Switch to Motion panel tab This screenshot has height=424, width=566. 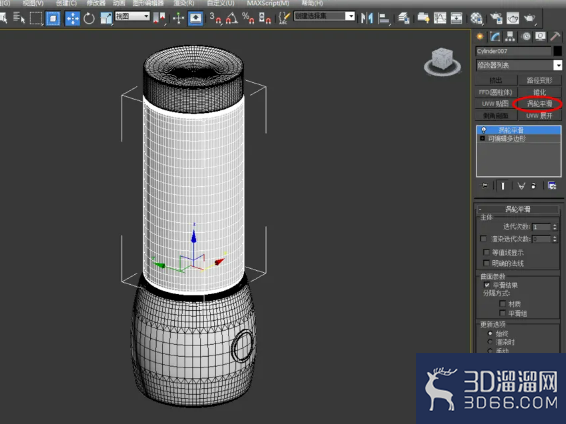(x=526, y=36)
